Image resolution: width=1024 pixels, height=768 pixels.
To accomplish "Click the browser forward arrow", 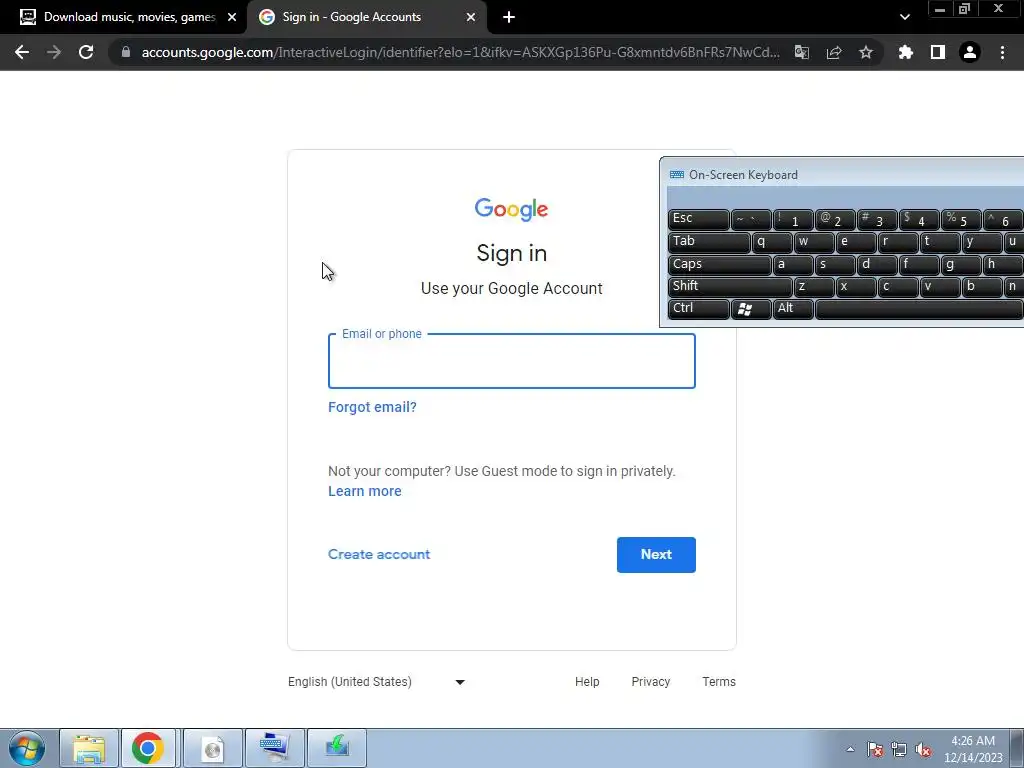I will (54, 52).
